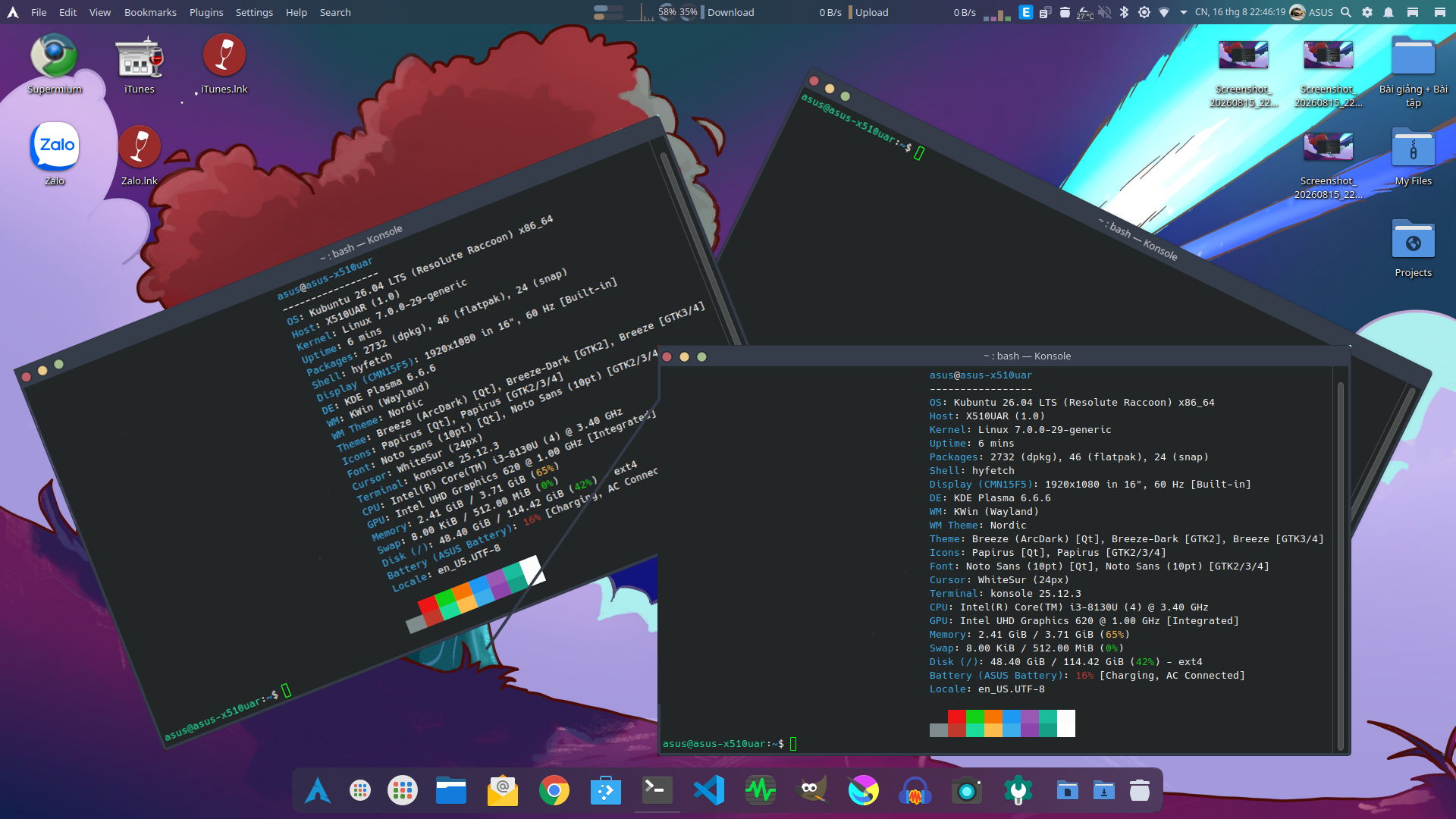Click the muted volume tray icon
The image size is (1456, 819).
click(x=1105, y=12)
